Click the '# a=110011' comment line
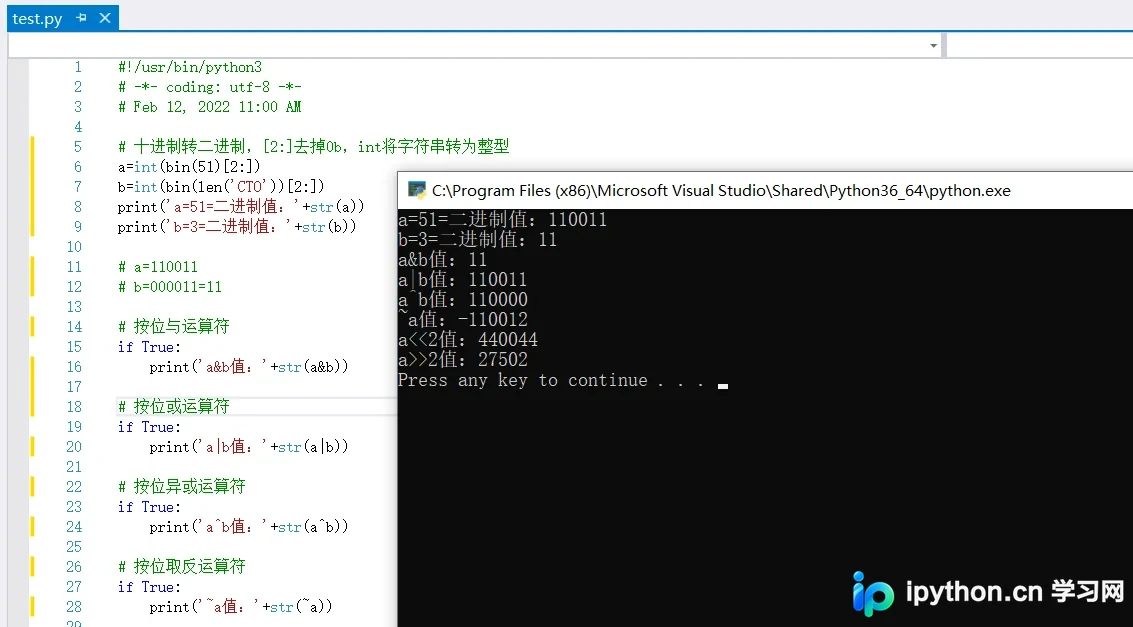Screen dimensions: 1133x627 [x=158, y=267]
